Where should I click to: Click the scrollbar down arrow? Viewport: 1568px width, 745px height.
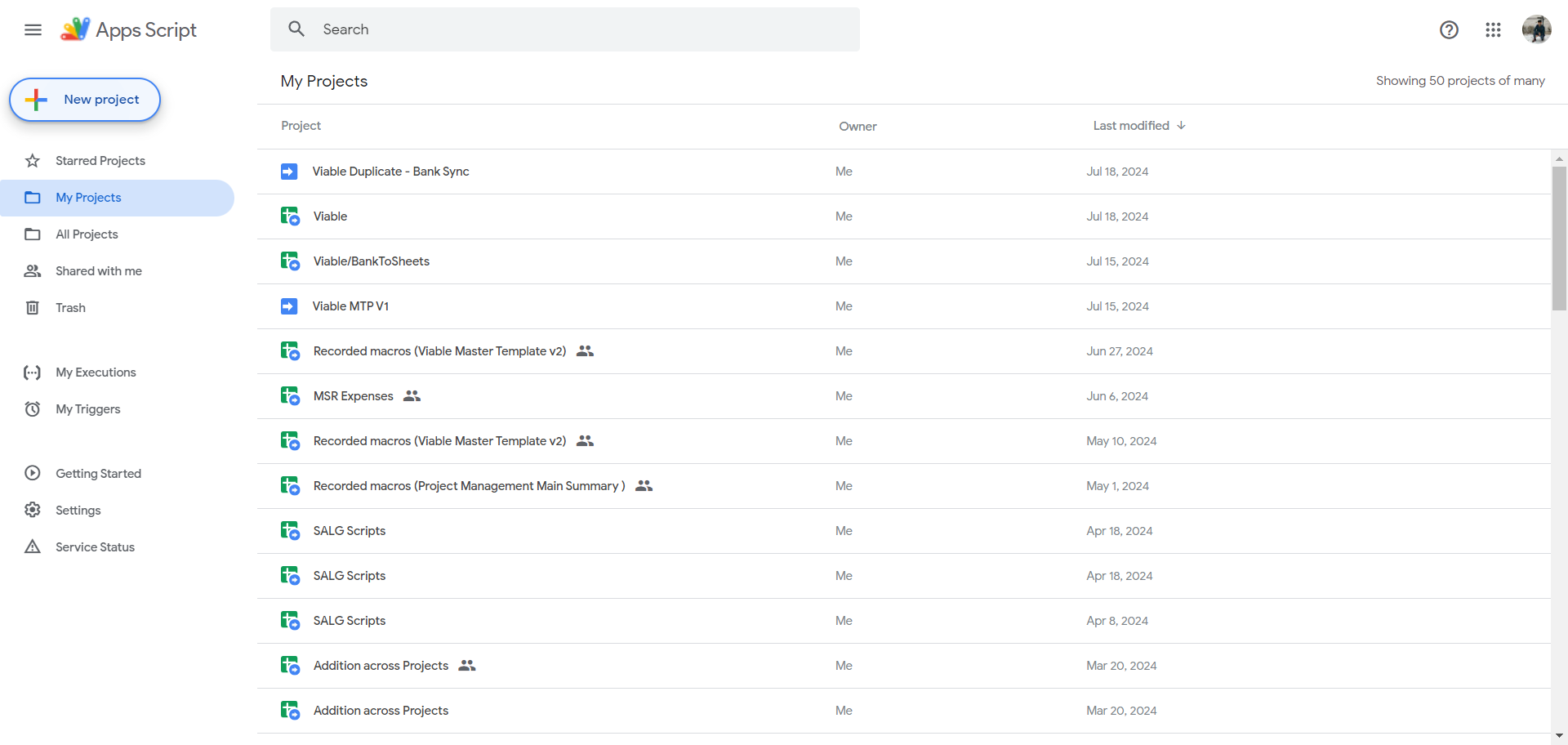point(1559,736)
